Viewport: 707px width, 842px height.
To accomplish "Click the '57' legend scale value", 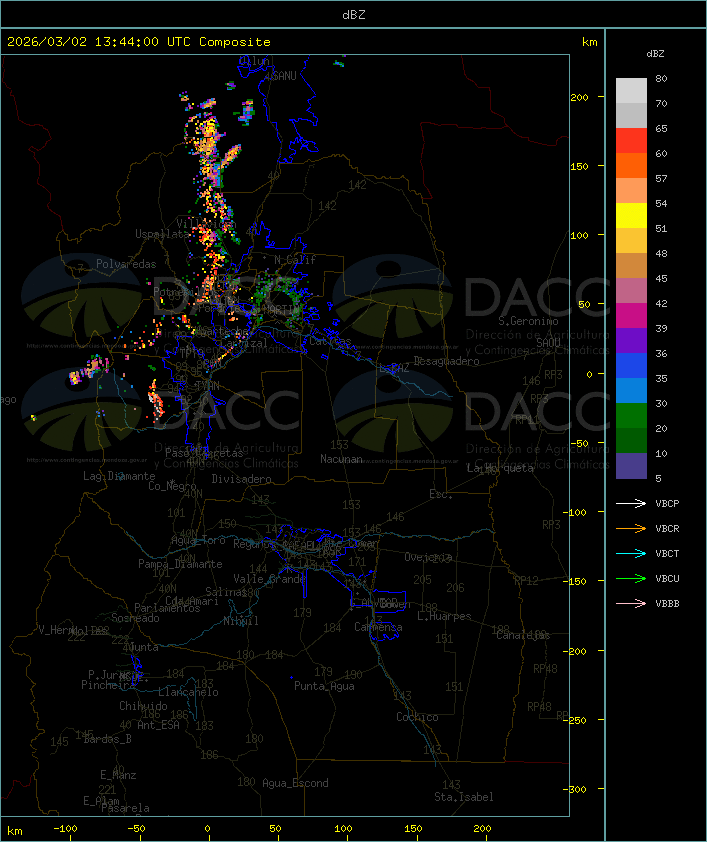I will point(661,178).
